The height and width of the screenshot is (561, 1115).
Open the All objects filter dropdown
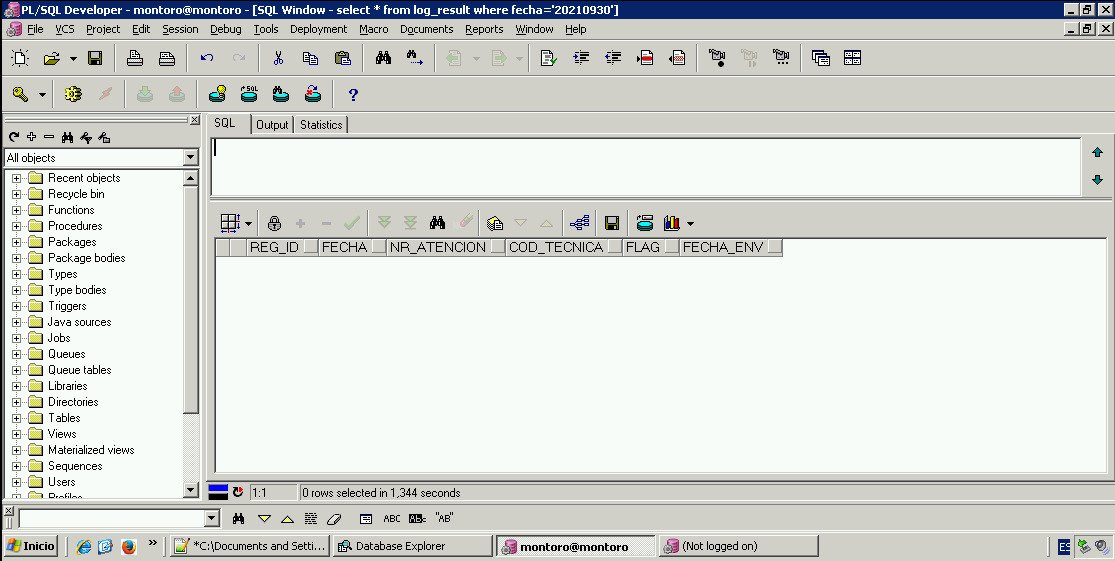click(x=191, y=158)
